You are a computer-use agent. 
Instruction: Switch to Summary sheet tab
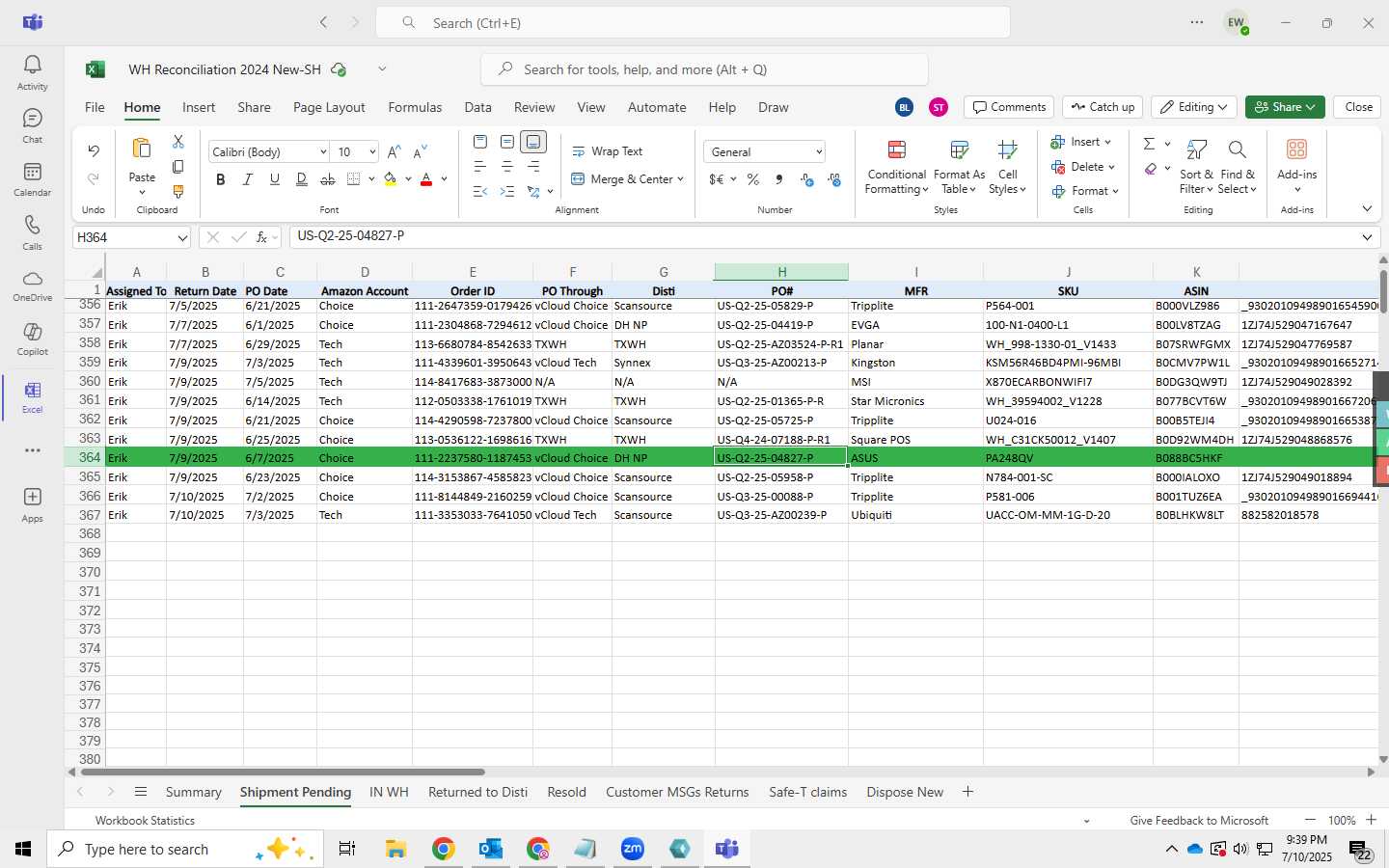coord(193,792)
